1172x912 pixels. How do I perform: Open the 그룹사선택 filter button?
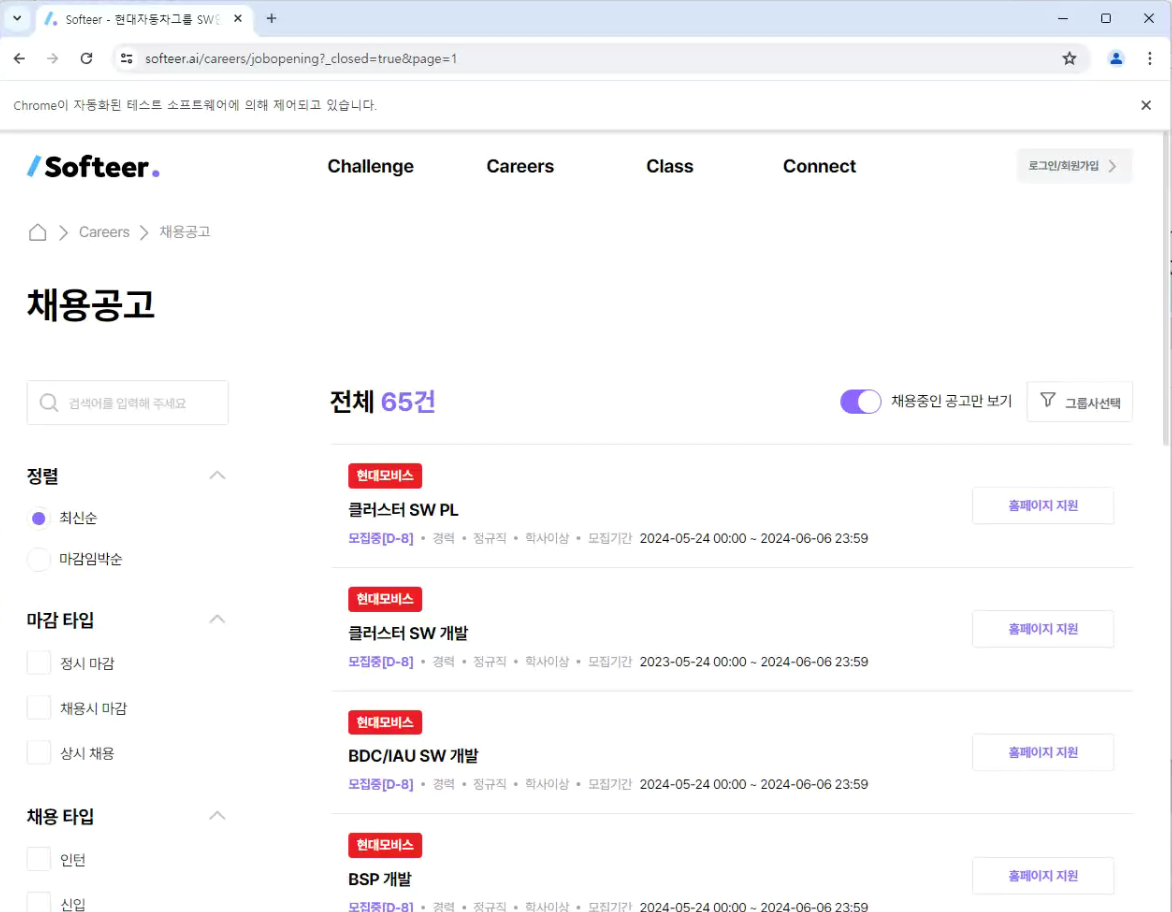click(1079, 402)
